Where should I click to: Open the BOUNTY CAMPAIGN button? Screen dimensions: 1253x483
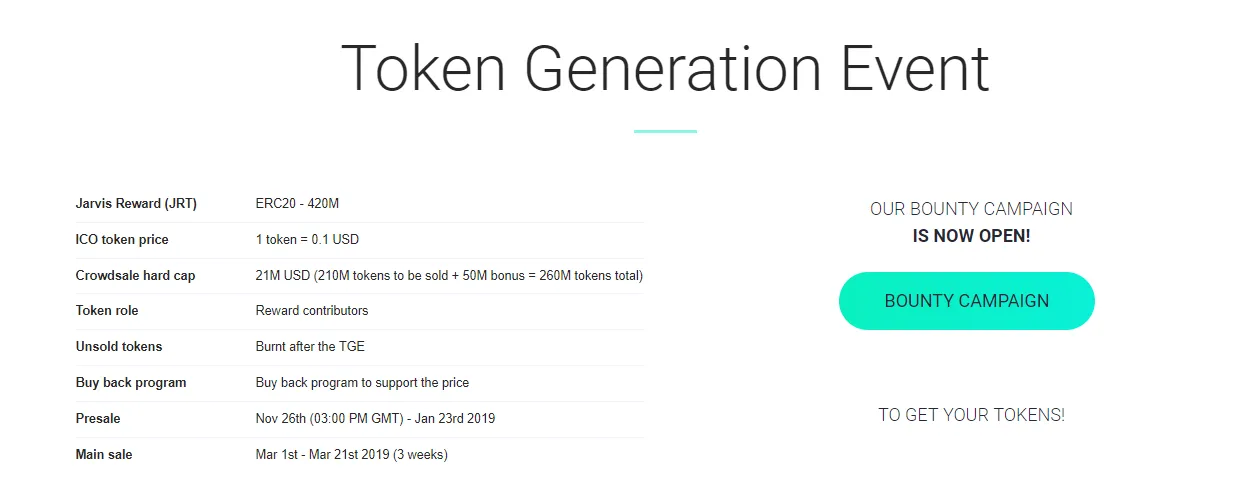(x=966, y=301)
